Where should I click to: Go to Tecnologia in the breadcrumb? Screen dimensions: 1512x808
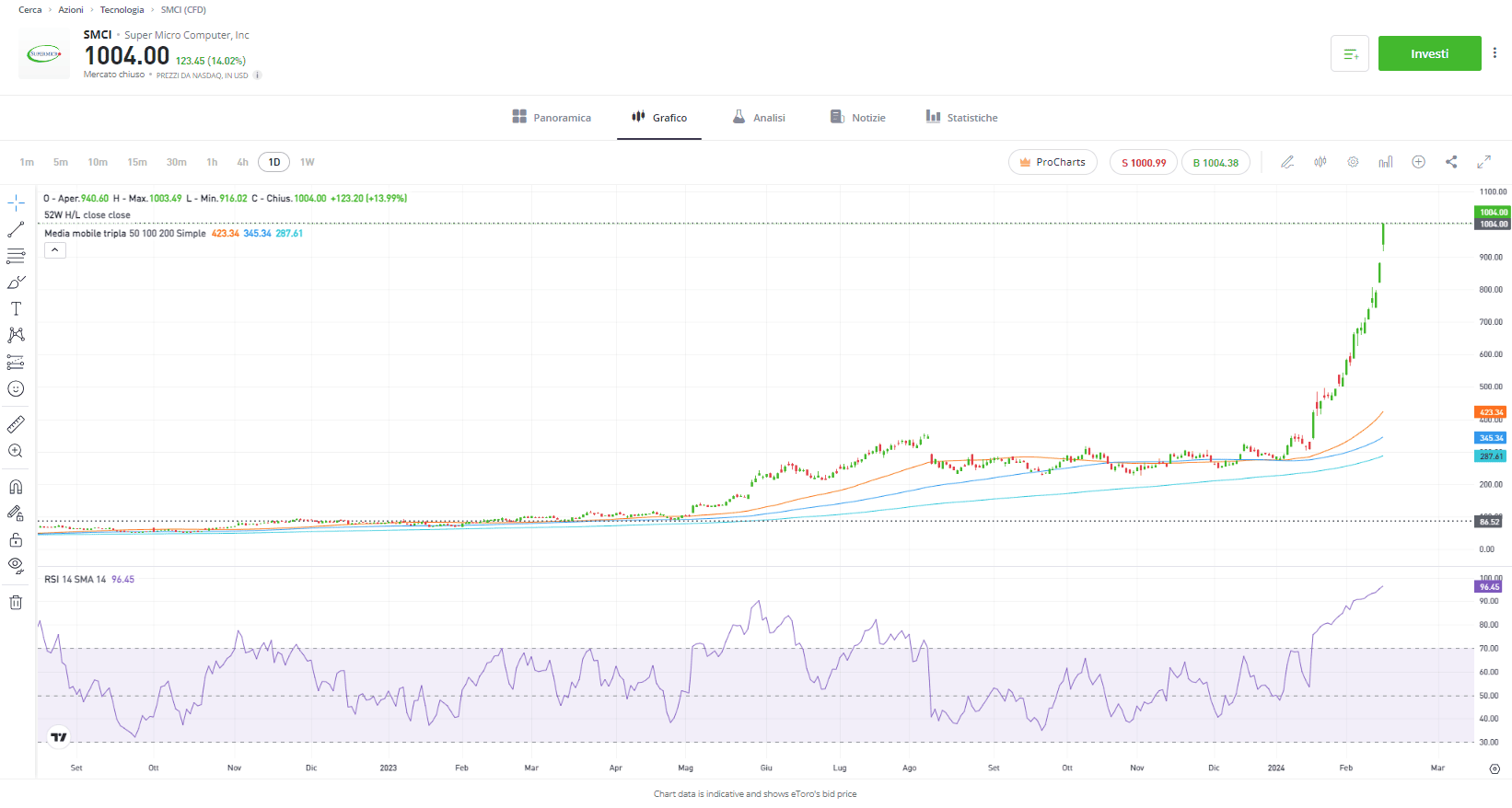click(122, 10)
